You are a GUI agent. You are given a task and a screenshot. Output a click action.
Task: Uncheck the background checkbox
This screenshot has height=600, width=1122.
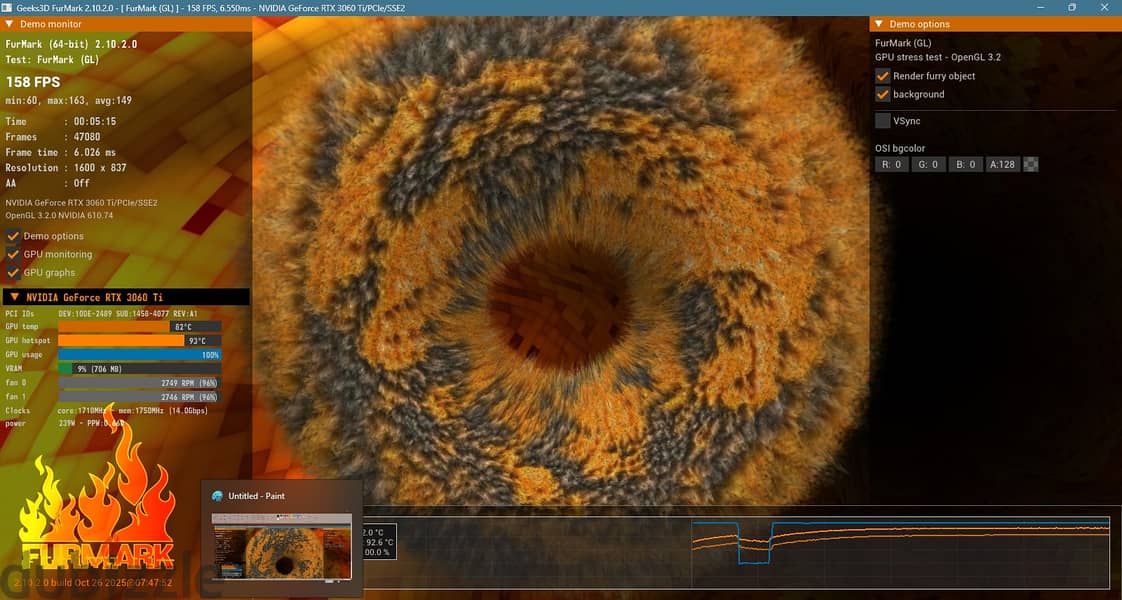point(883,94)
